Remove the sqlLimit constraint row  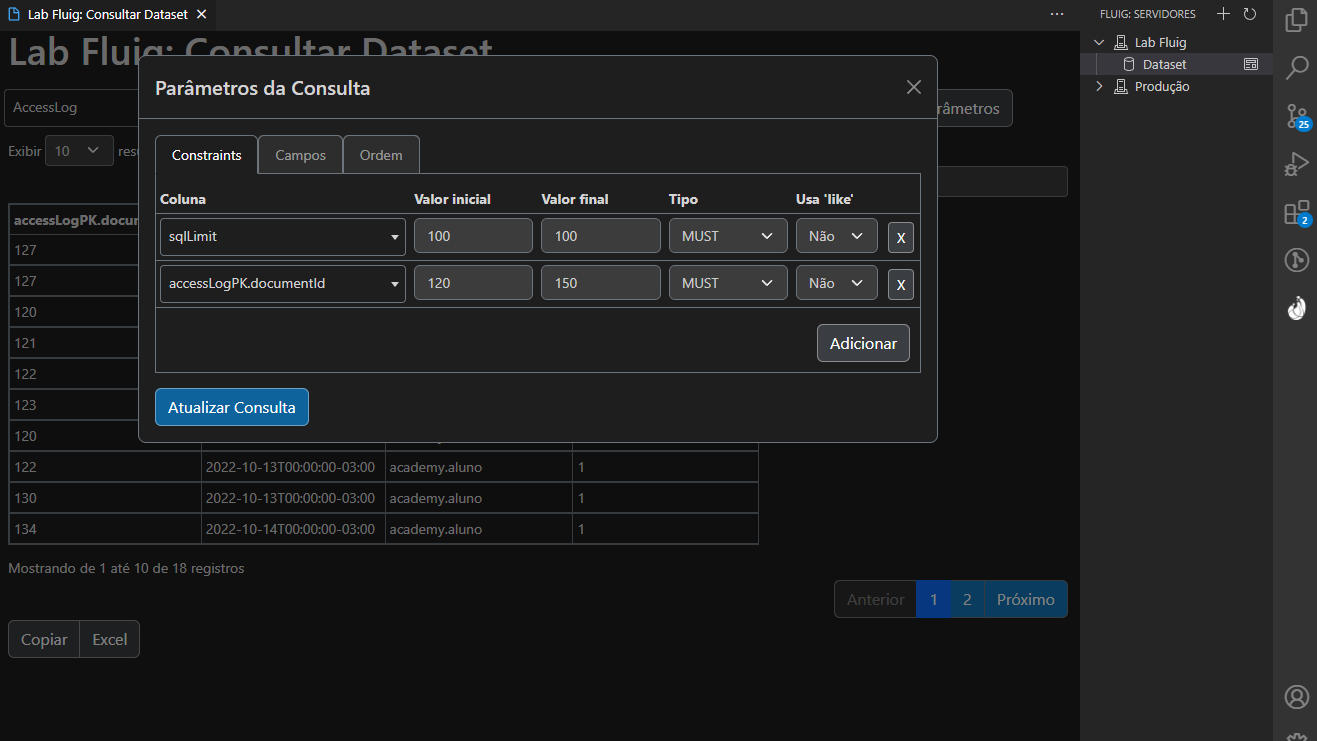tap(901, 237)
